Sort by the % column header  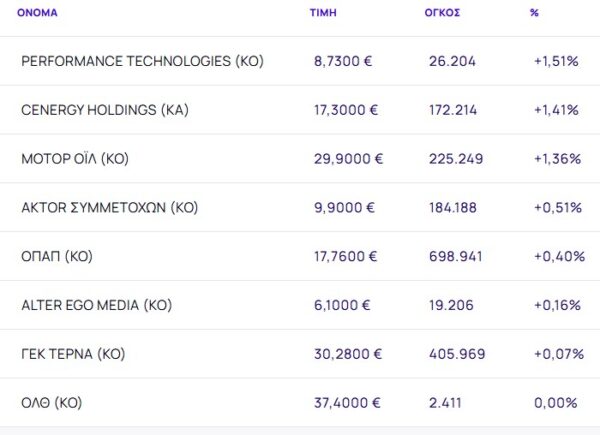534,14
